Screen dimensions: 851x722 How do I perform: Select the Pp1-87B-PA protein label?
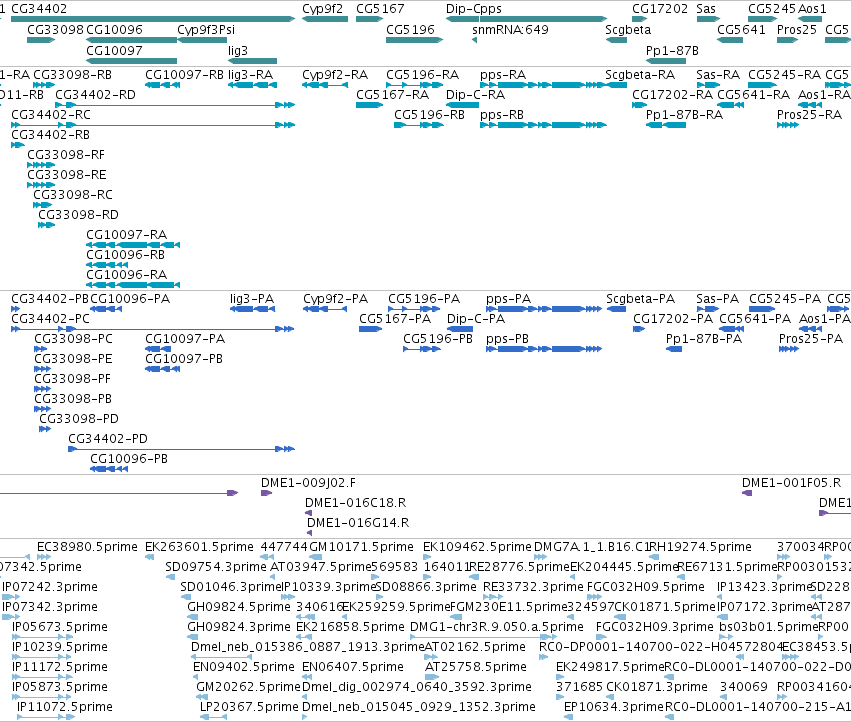pos(704,339)
